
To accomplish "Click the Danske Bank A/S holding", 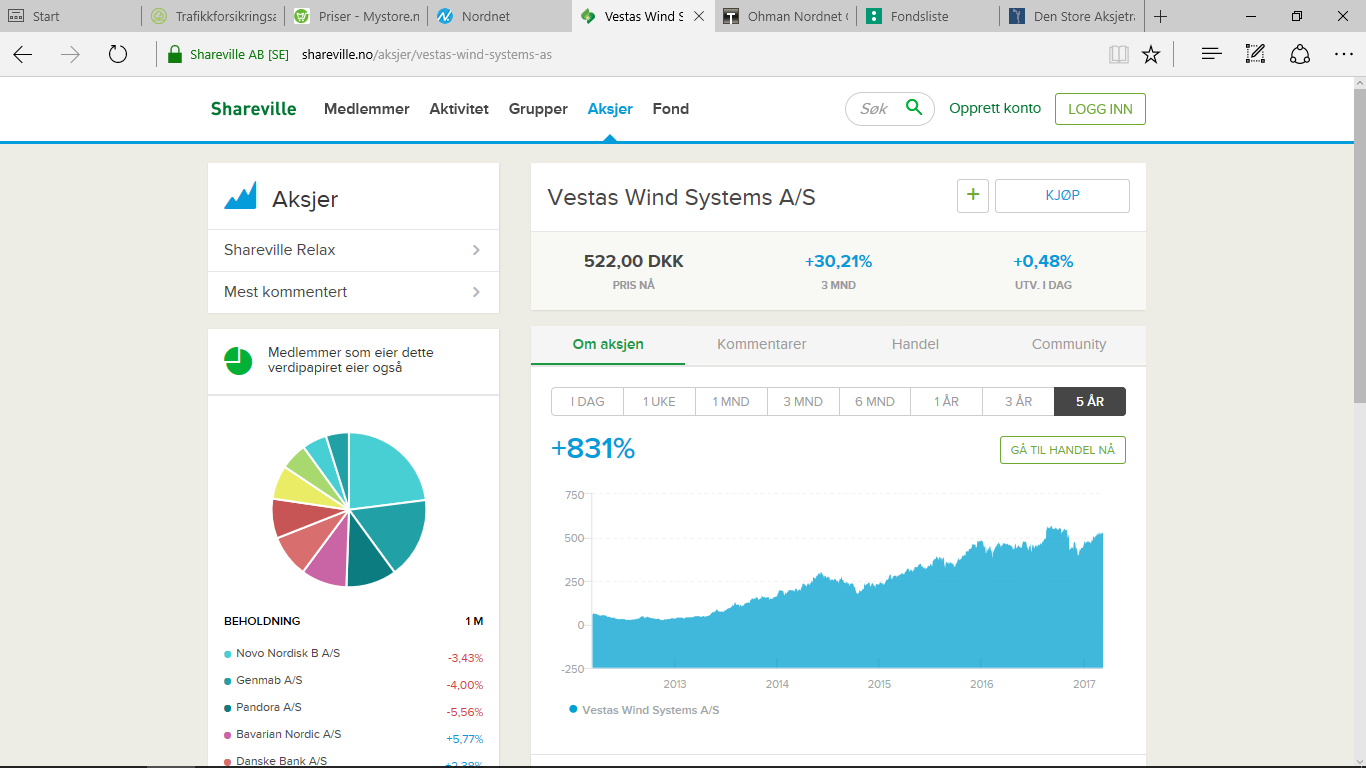I will point(282,761).
